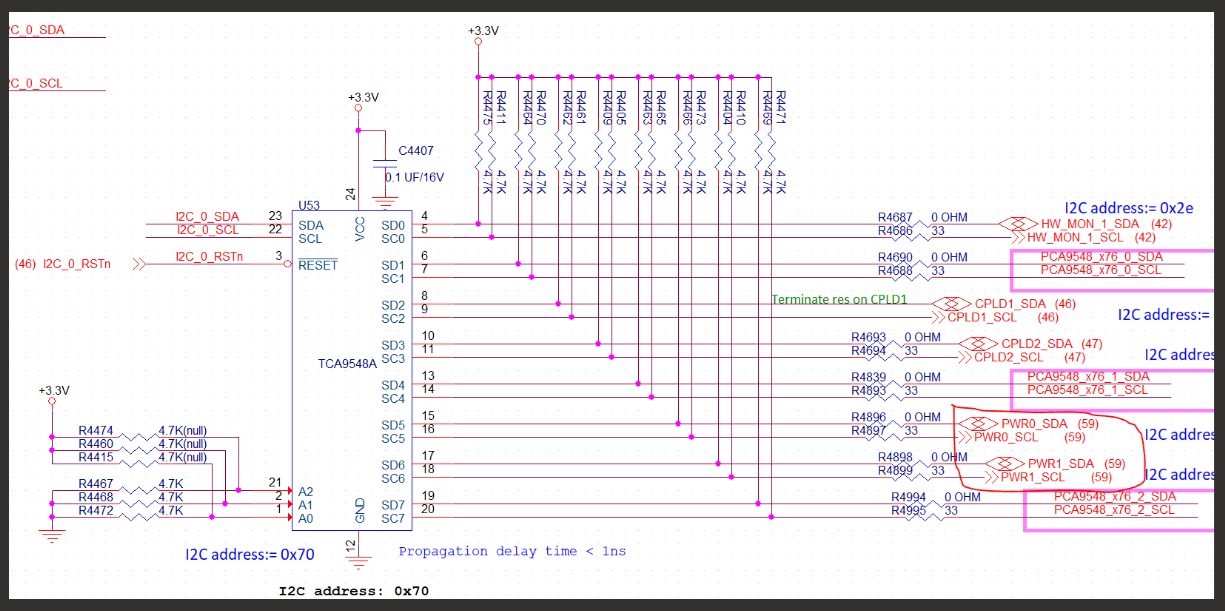Click the PCA9548_x76_0_SCL net label
This screenshot has height=611, width=1225.
coord(1100,270)
